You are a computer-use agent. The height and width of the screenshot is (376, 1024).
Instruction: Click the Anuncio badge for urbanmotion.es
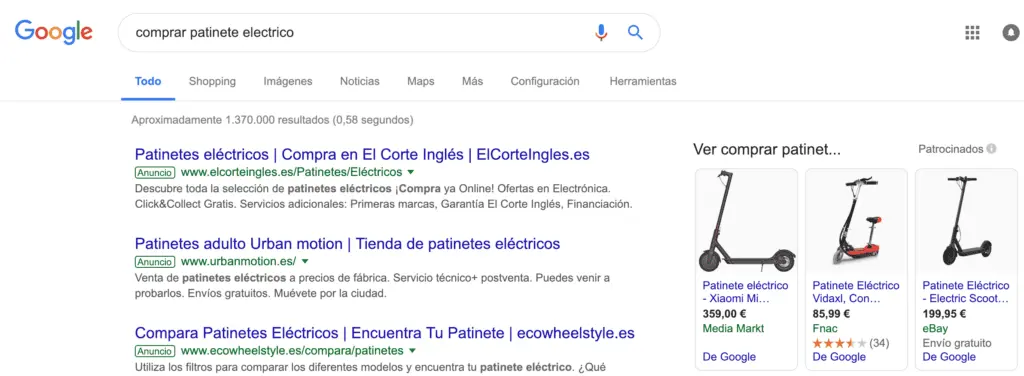155,262
